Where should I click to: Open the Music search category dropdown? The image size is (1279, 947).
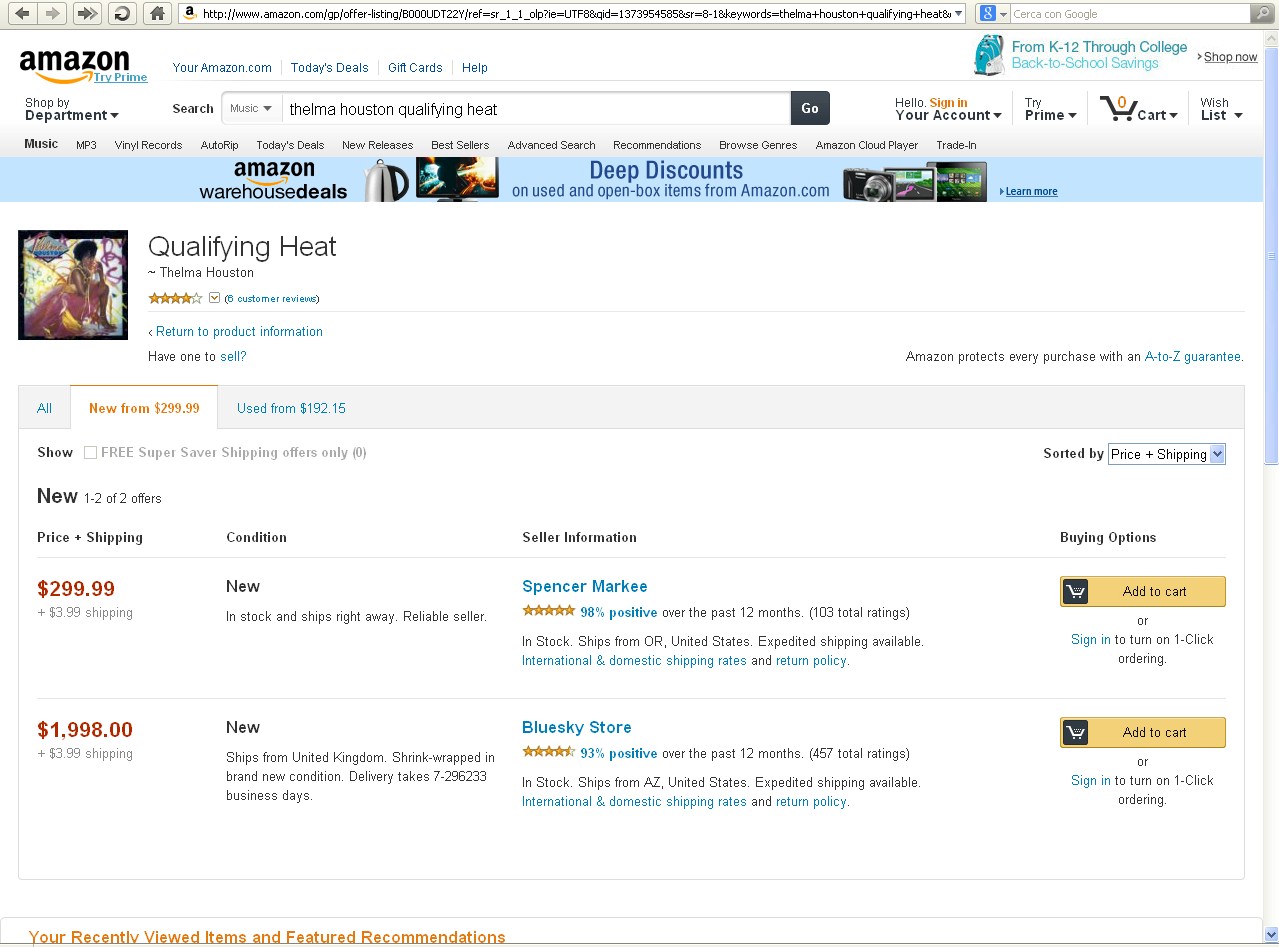point(251,108)
